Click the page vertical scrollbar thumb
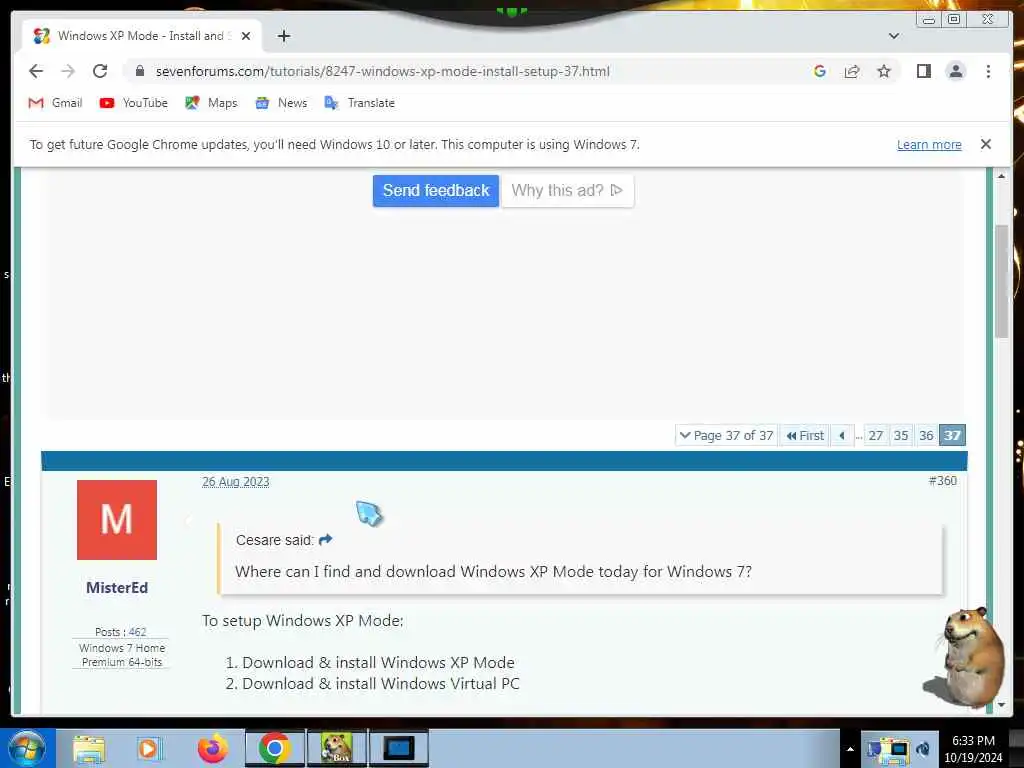 (x=1001, y=281)
